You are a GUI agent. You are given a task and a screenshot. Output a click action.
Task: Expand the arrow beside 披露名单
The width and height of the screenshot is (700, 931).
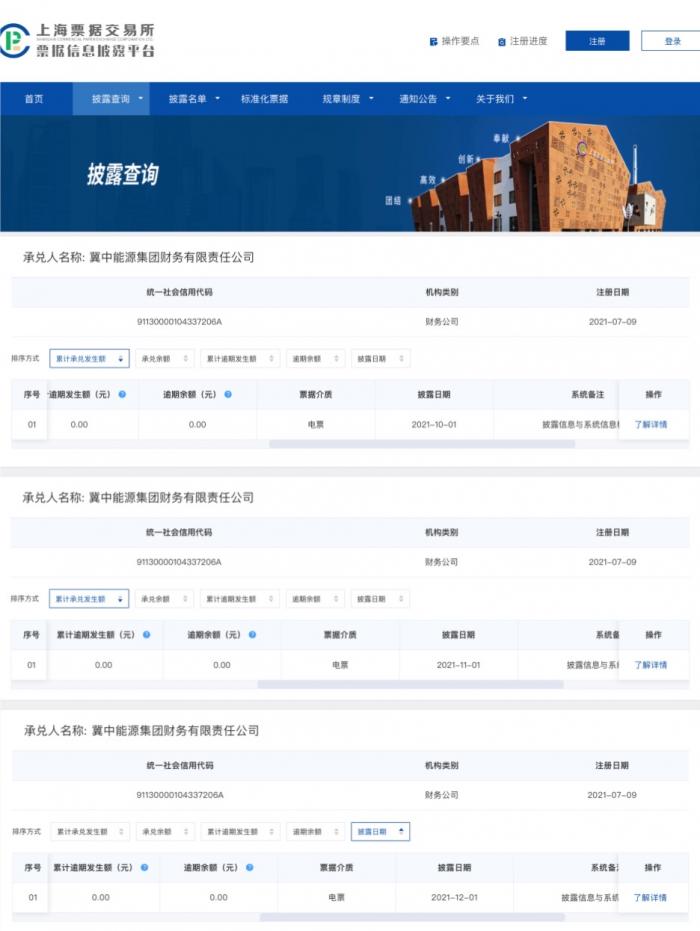(217, 99)
